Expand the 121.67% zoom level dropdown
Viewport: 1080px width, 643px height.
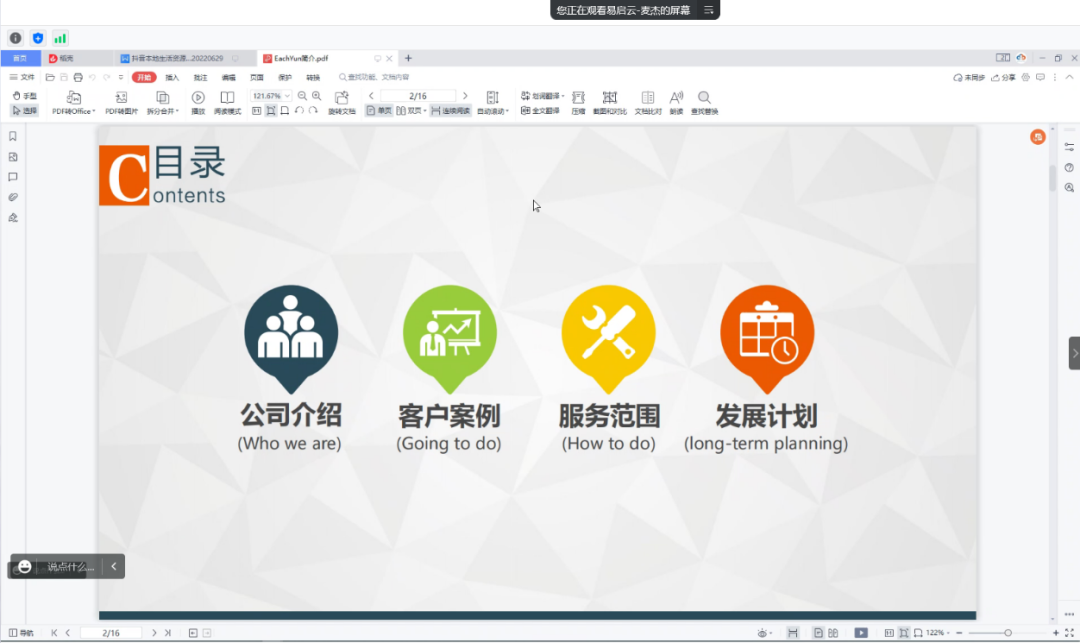coord(288,96)
